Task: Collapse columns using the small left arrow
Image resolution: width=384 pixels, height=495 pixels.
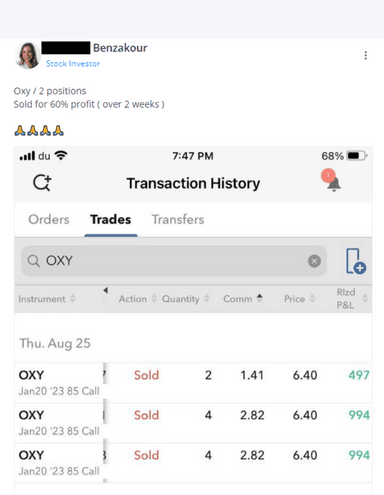Action: 106,290
